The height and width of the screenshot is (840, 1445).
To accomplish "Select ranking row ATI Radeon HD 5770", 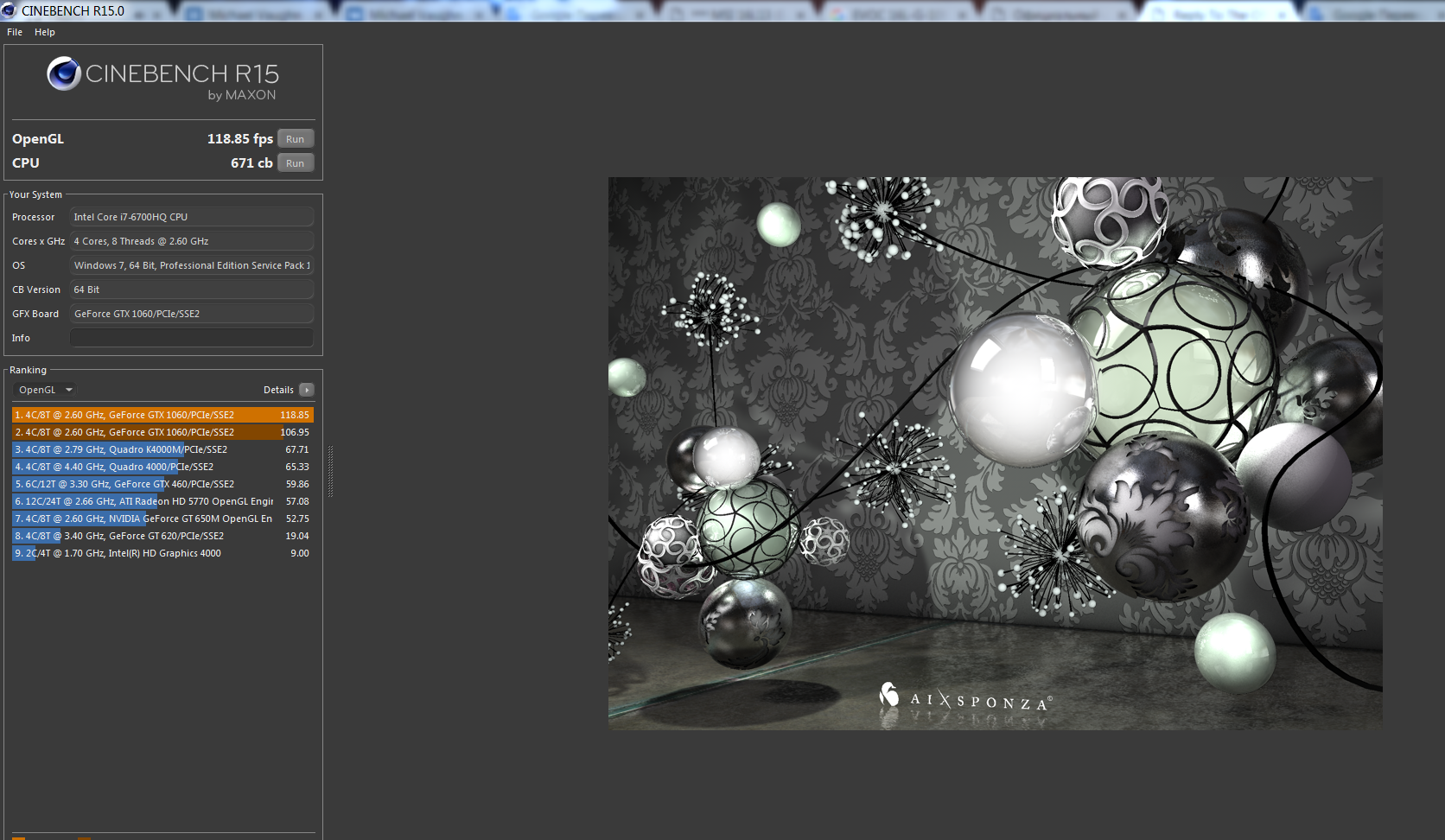I will [x=162, y=501].
